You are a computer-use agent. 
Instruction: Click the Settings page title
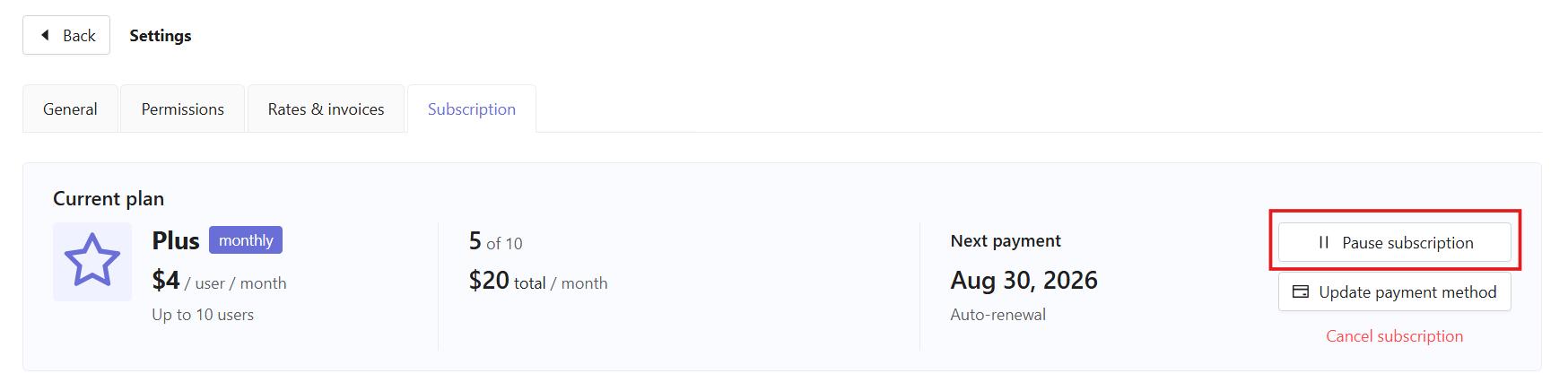[x=161, y=35]
